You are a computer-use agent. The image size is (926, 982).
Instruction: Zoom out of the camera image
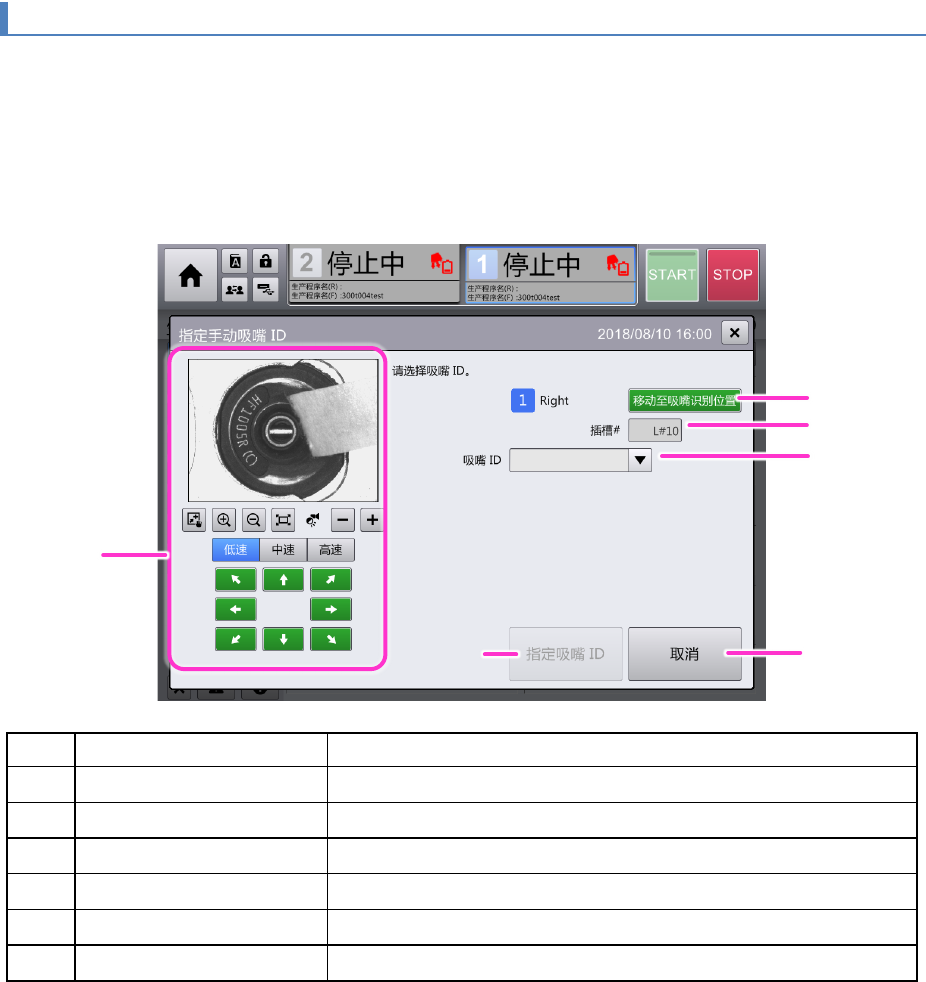(254, 520)
